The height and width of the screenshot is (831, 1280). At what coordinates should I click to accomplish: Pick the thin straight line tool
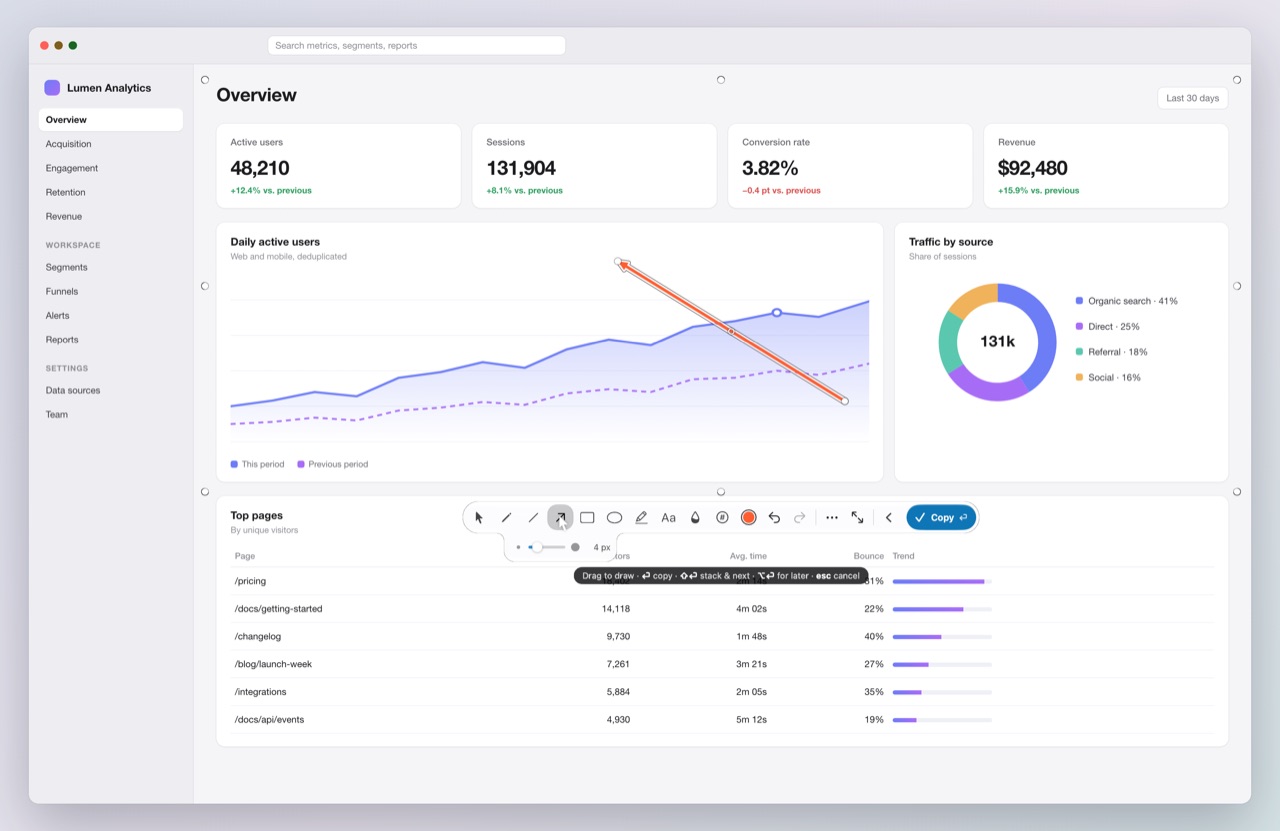(x=533, y=517)
